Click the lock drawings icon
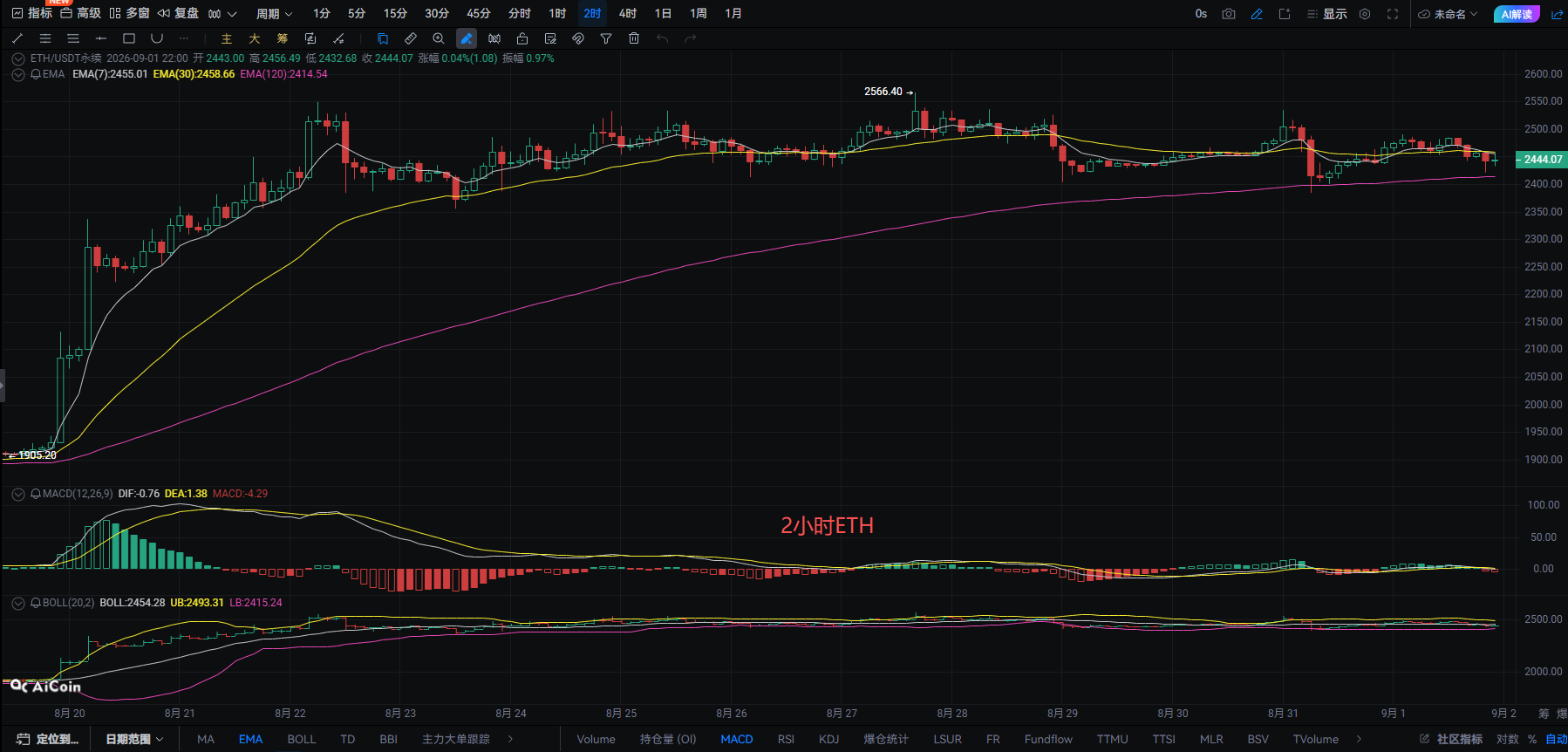Screen dimensions: 1568x752 (x=522, y=38)
